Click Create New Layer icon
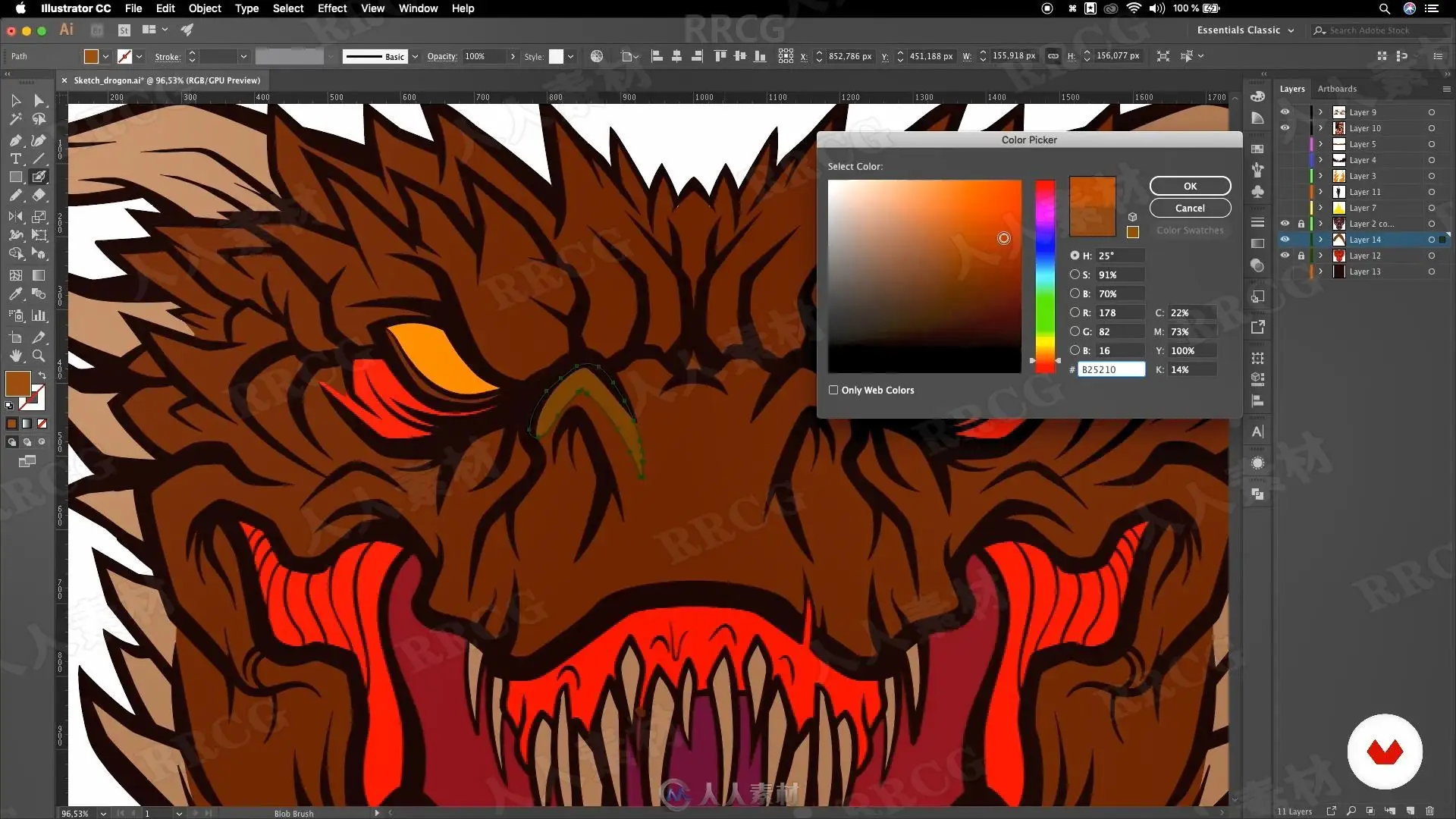 pos(1410,811)
